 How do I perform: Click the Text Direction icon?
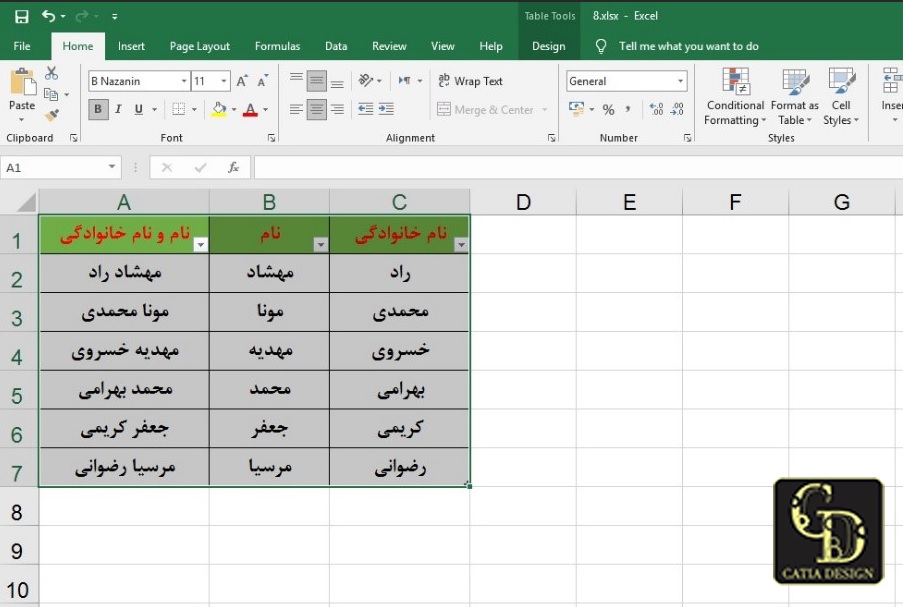click(x=405, y=81)
